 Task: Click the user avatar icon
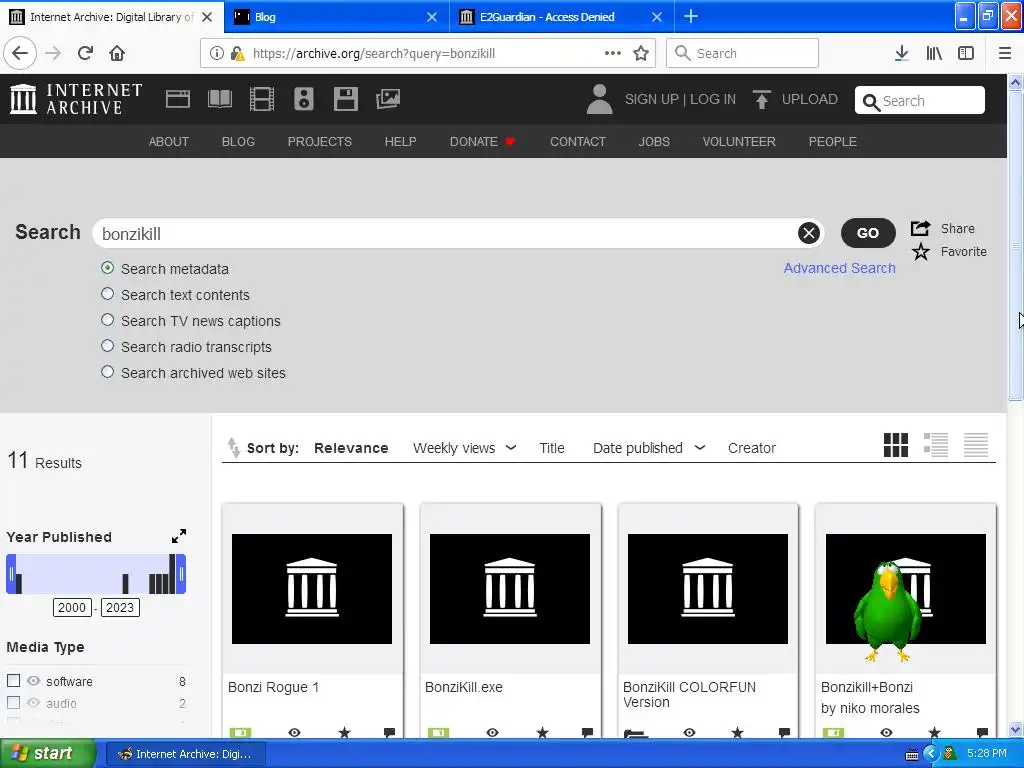(600, 99)
